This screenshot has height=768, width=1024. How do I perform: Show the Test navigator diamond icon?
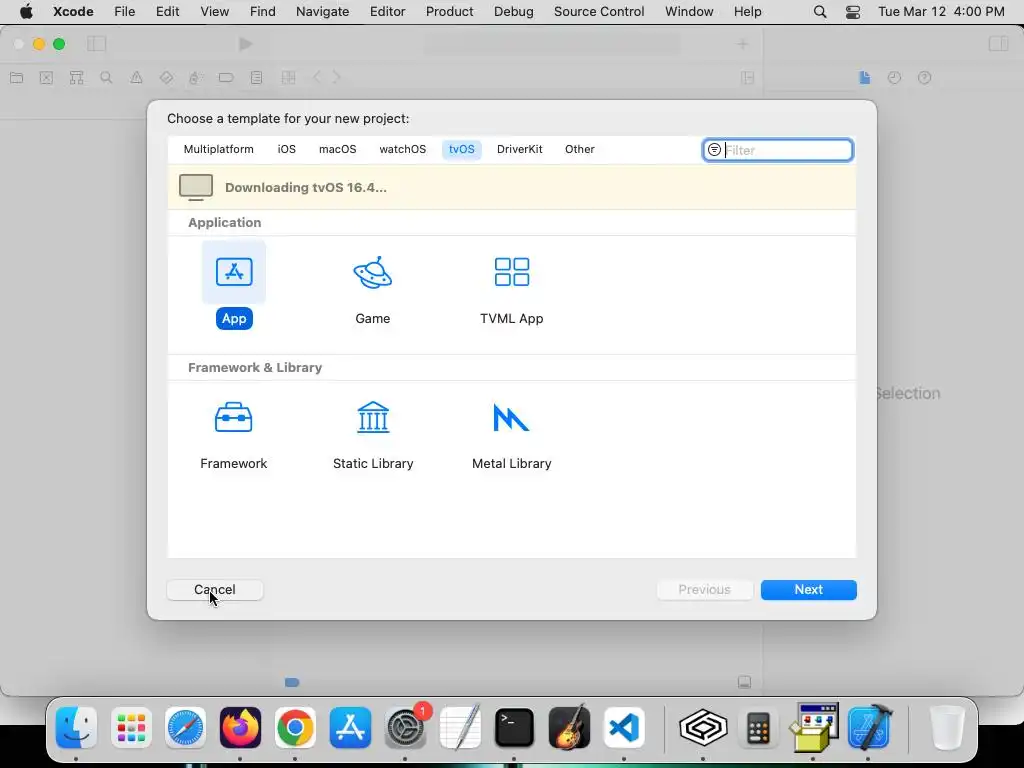167,78
